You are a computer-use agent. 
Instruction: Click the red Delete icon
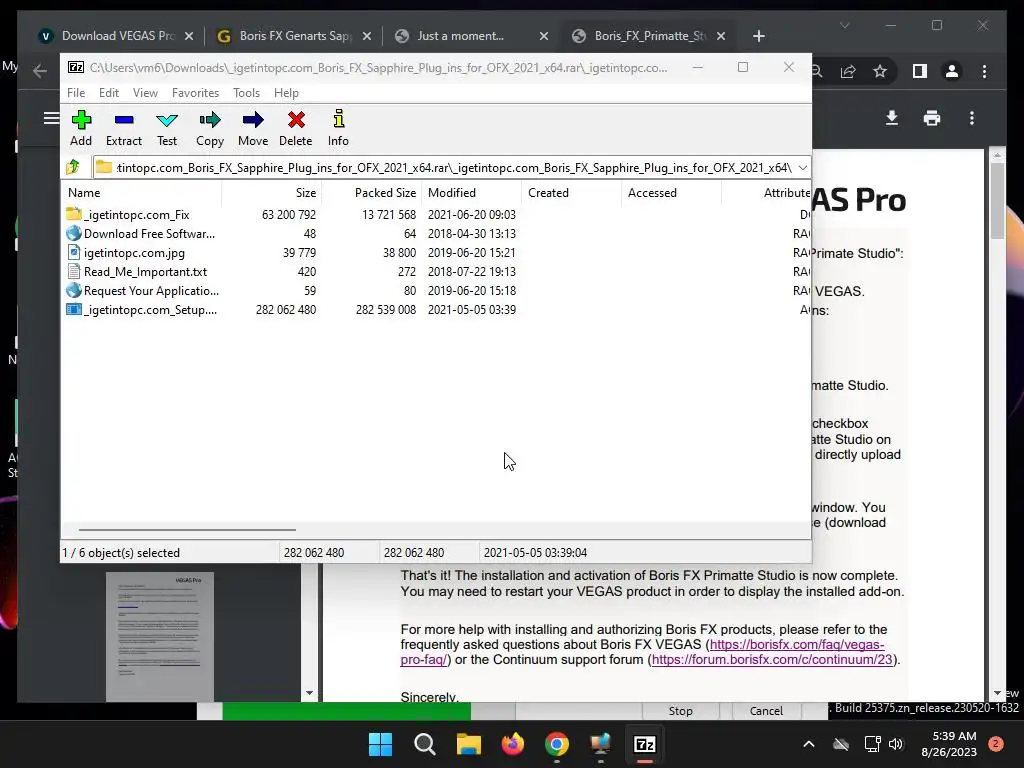(296, 128)
